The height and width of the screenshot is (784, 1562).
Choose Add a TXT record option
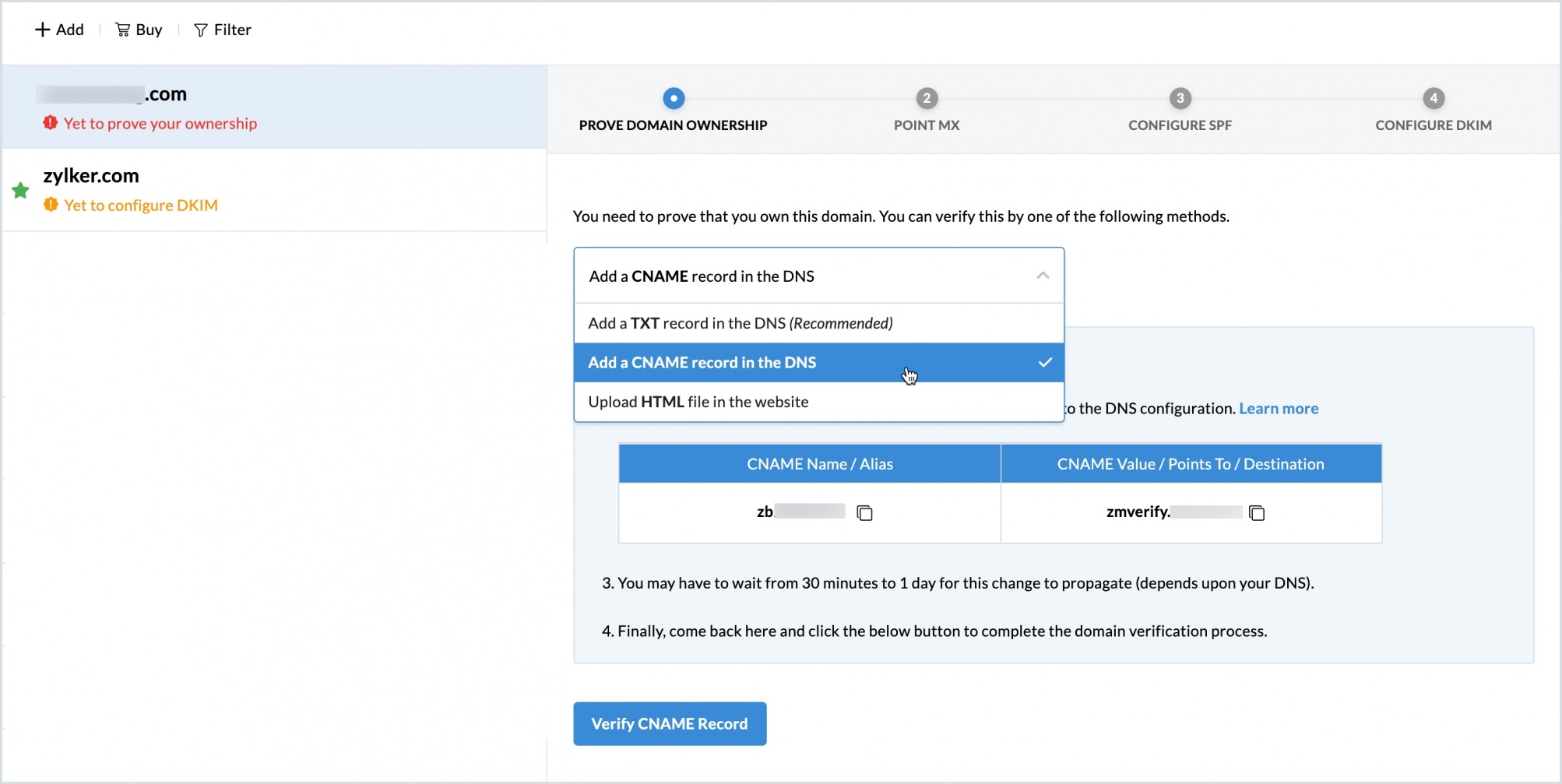click(819, 323)
